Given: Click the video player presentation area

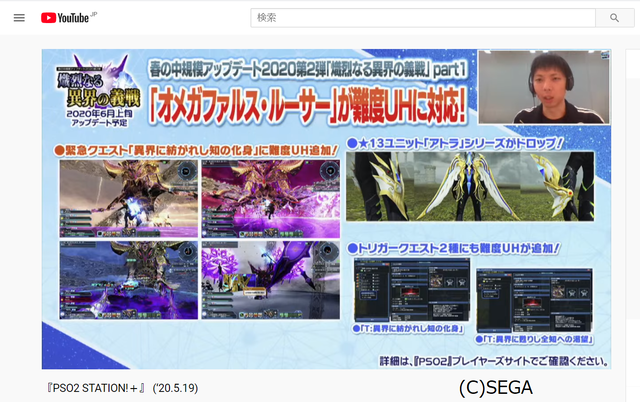Looking at the screenshot, I should [326, 209].
